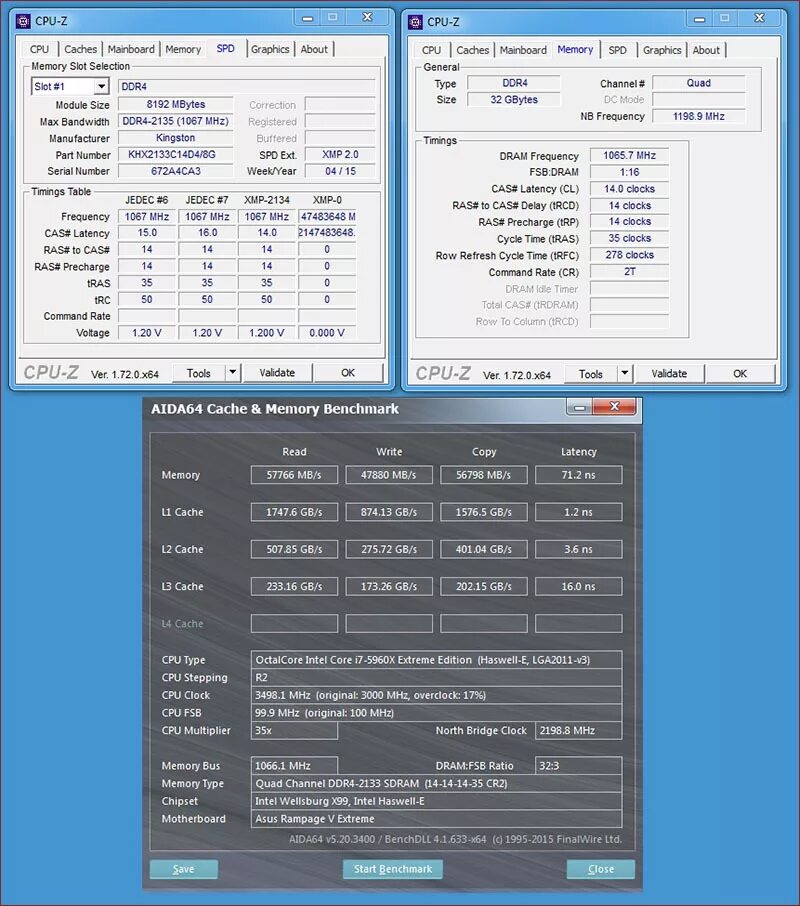Click Tools button in right CPU-Z window

[590, 374]
